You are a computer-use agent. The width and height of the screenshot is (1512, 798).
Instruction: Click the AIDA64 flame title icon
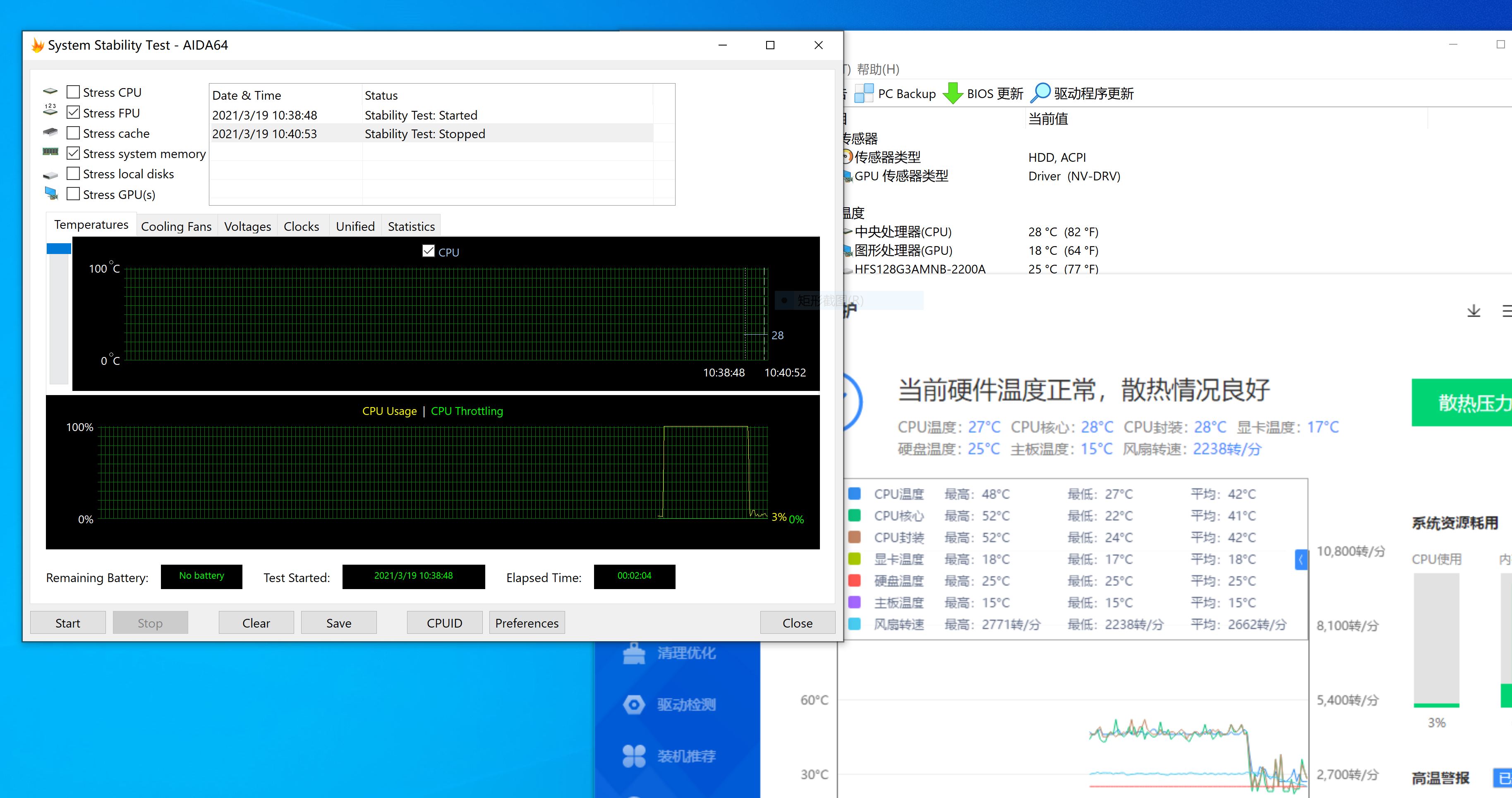[x=38, y=45]
